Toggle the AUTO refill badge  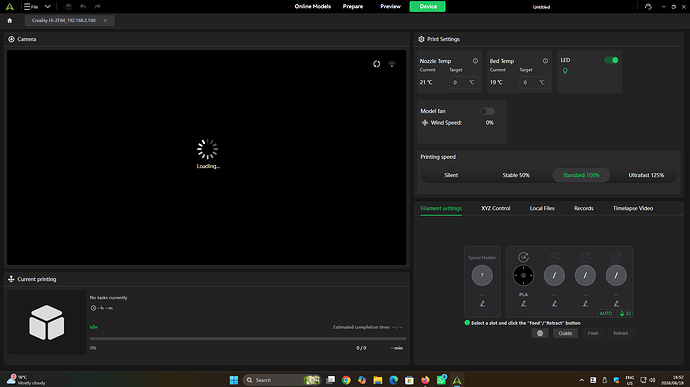(606, 313)
